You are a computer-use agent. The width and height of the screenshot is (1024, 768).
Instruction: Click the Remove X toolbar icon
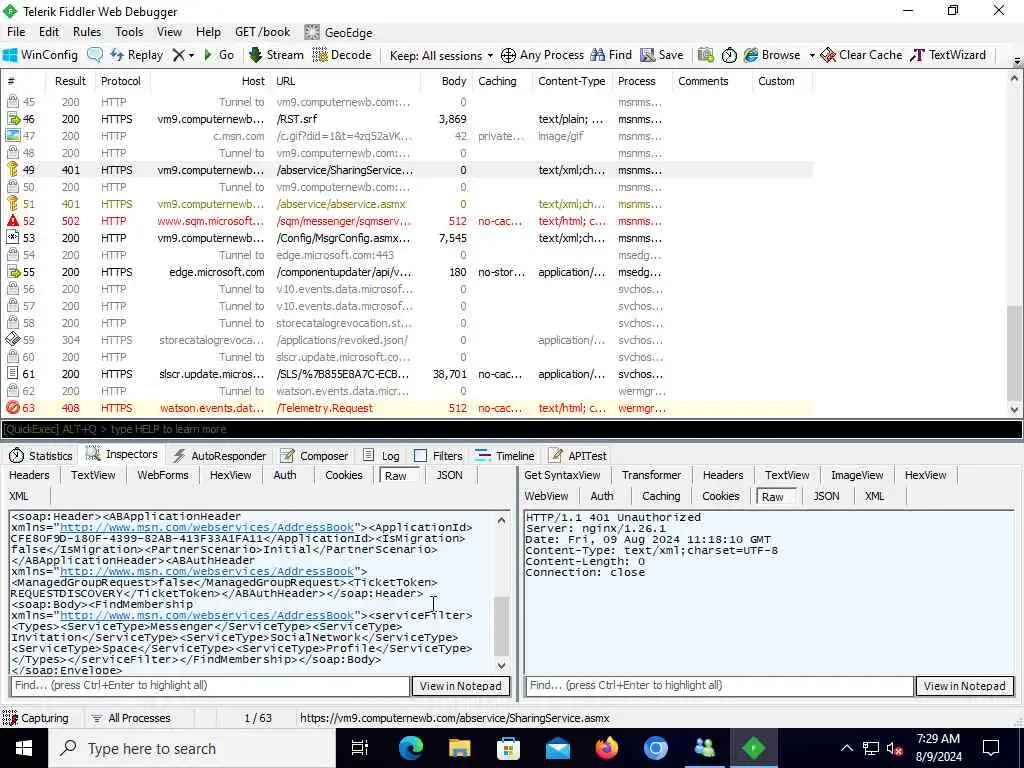[x=178, y=56]
